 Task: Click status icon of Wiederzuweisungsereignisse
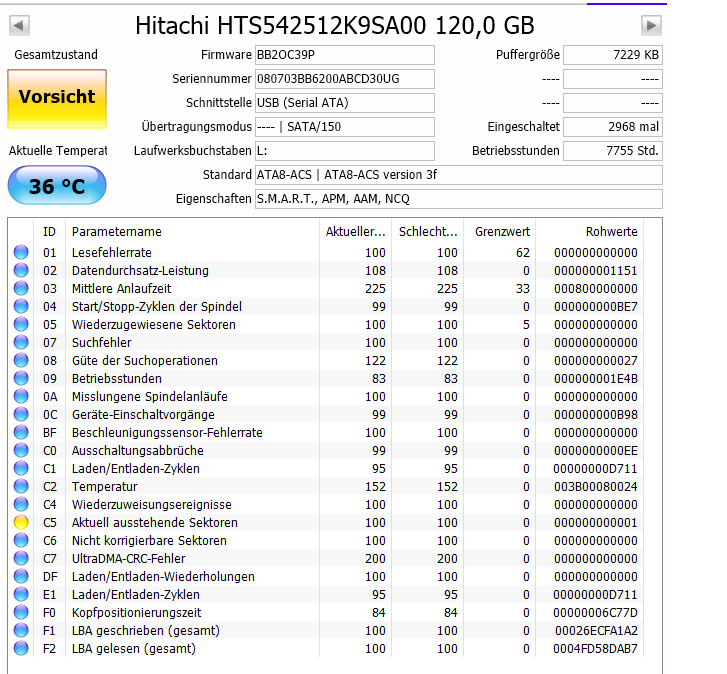[x=21, y=504]
